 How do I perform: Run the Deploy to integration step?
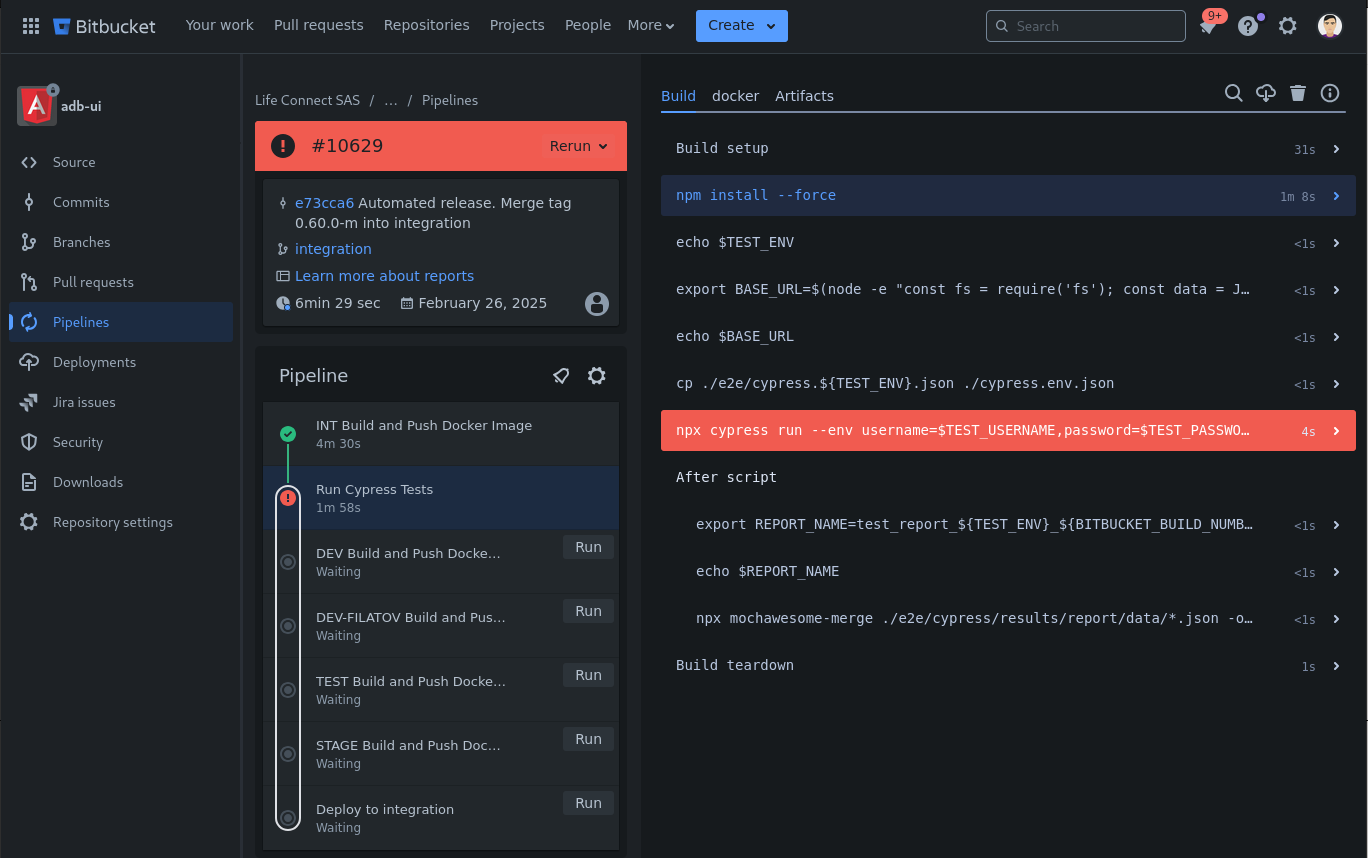coord(588,803)
